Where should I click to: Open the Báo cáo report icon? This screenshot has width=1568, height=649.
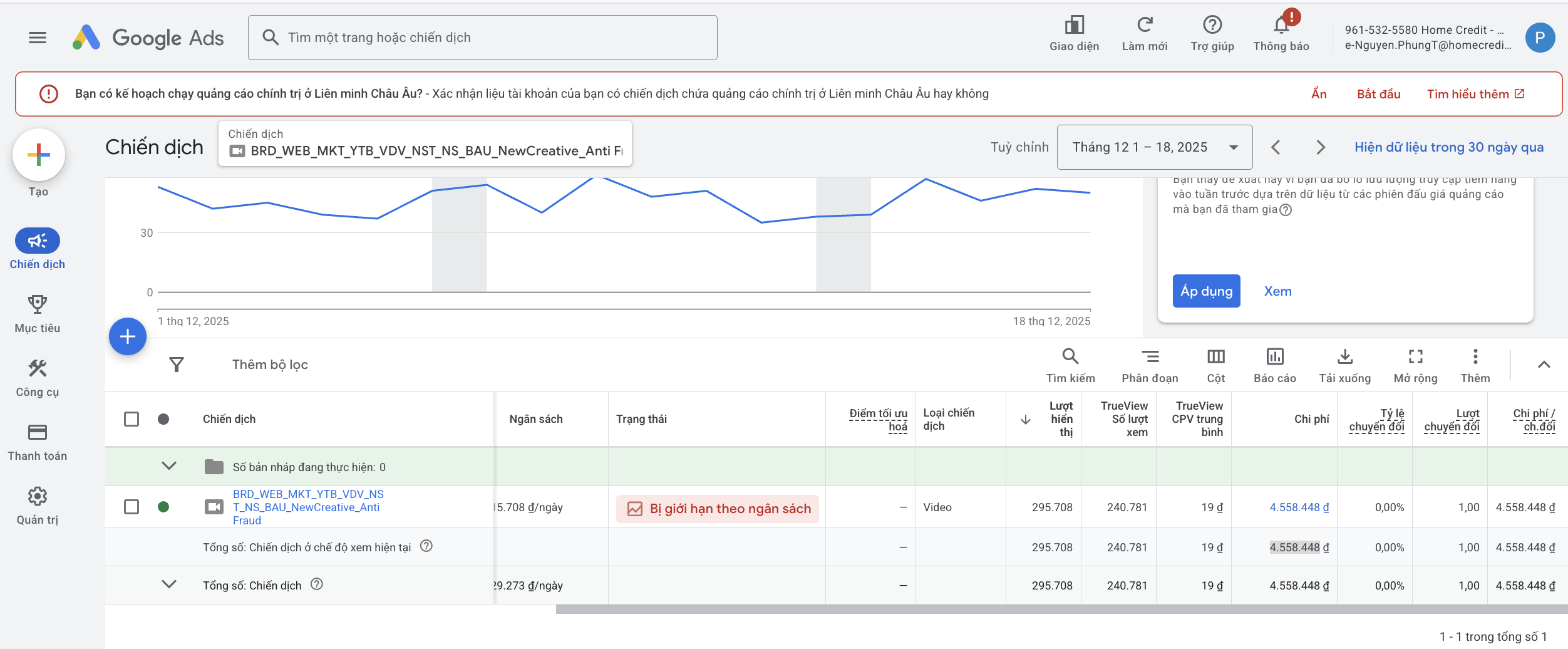click(x=1274, y=357)
